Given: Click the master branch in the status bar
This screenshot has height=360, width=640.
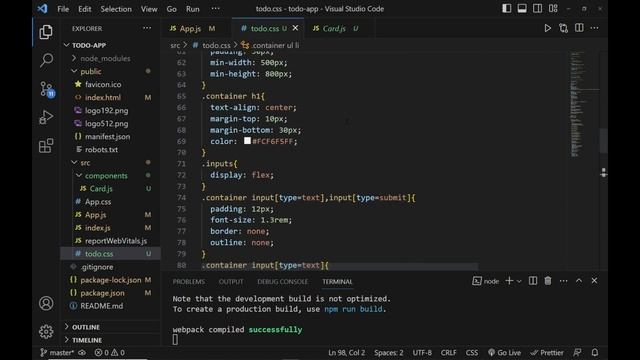Looking at the screenshot, I should point(57,353).
